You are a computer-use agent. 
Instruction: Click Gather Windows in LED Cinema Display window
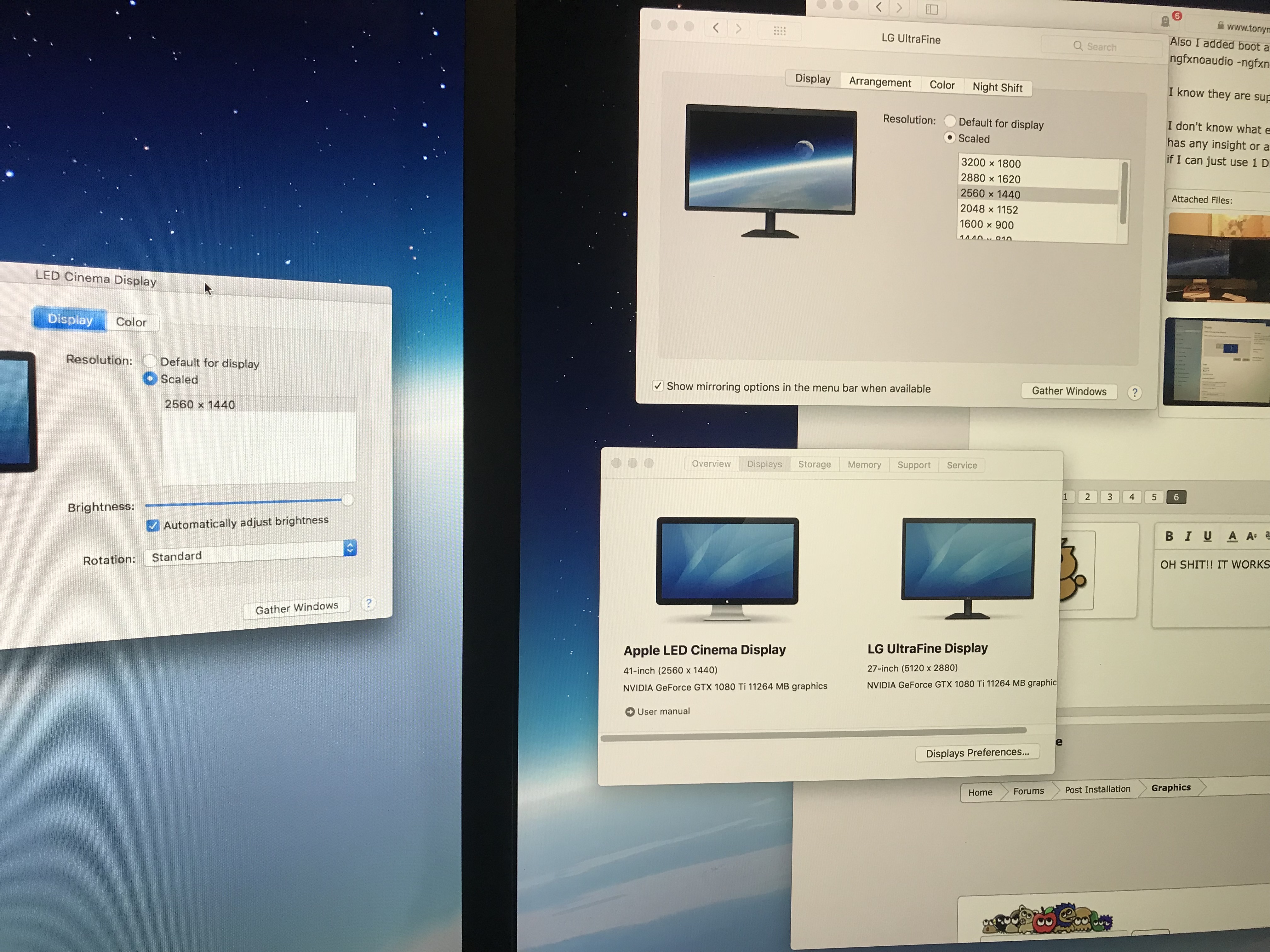coord(296,608)
